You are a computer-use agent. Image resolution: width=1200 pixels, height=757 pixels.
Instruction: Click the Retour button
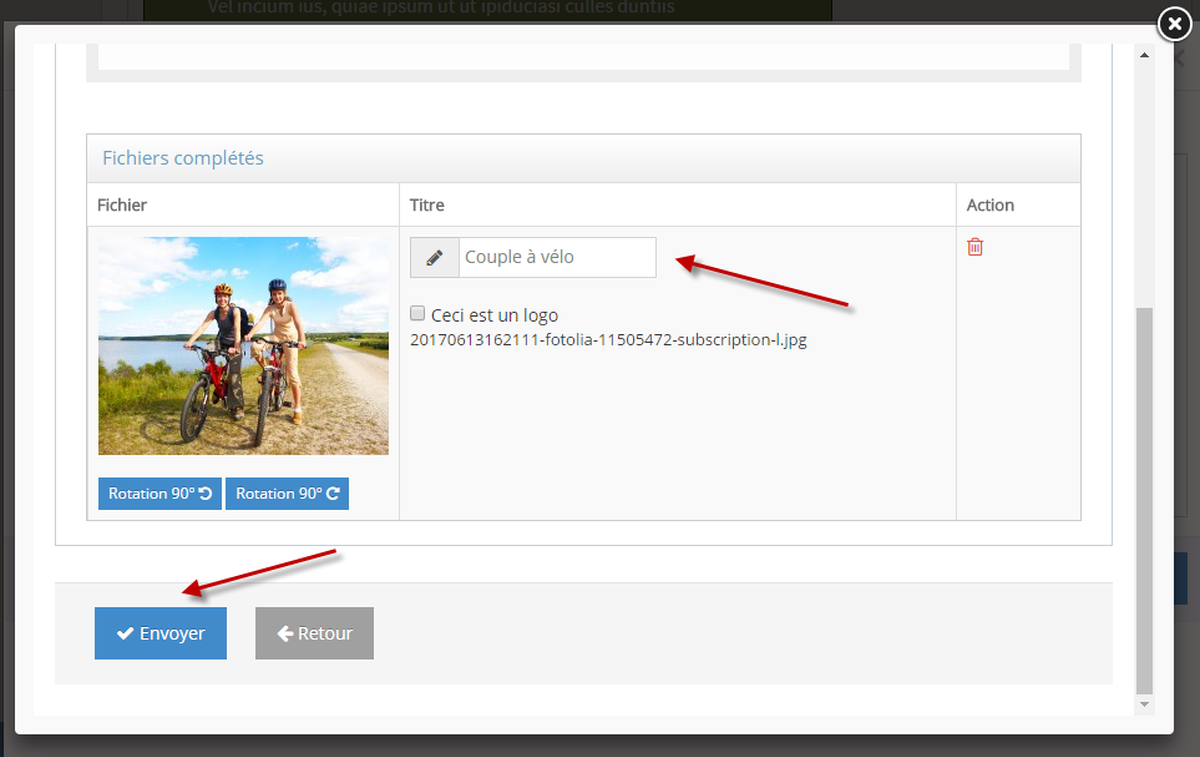click(315, 633)
